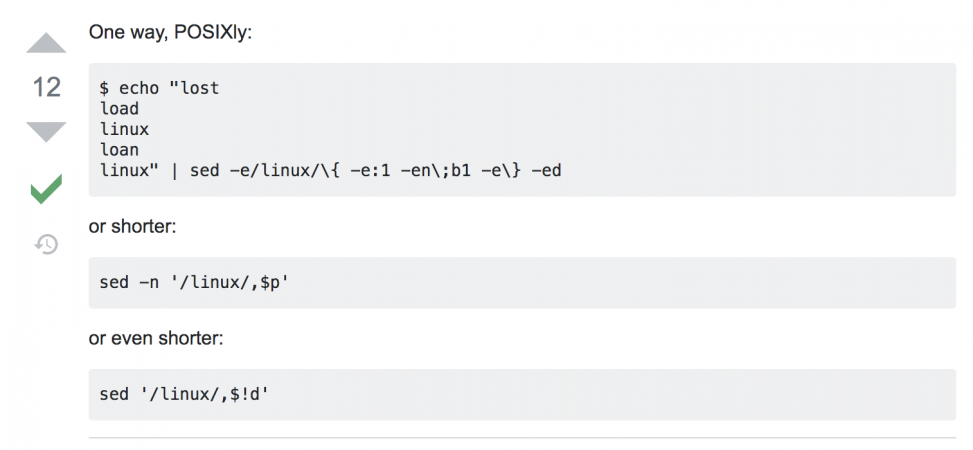Viewport: 973px width, 450px height.
Task: Click the standalone 'linux' code line
Action: [x=124, y=130]
